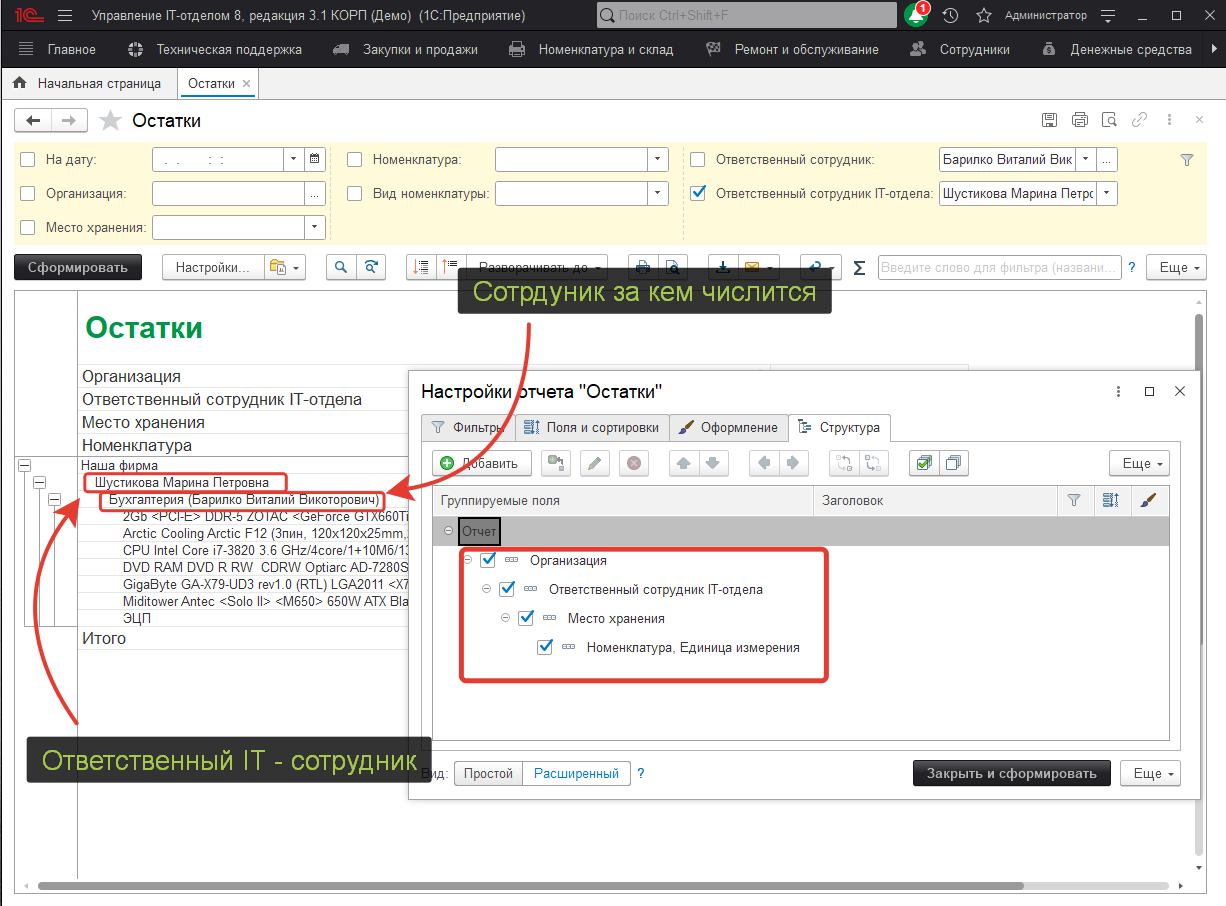The width and height of the screenshot is (1226, 906).
Task: Uncheck 'Место хранения' in structure tree
Action: pyautogui.click(x=526, y=618)
